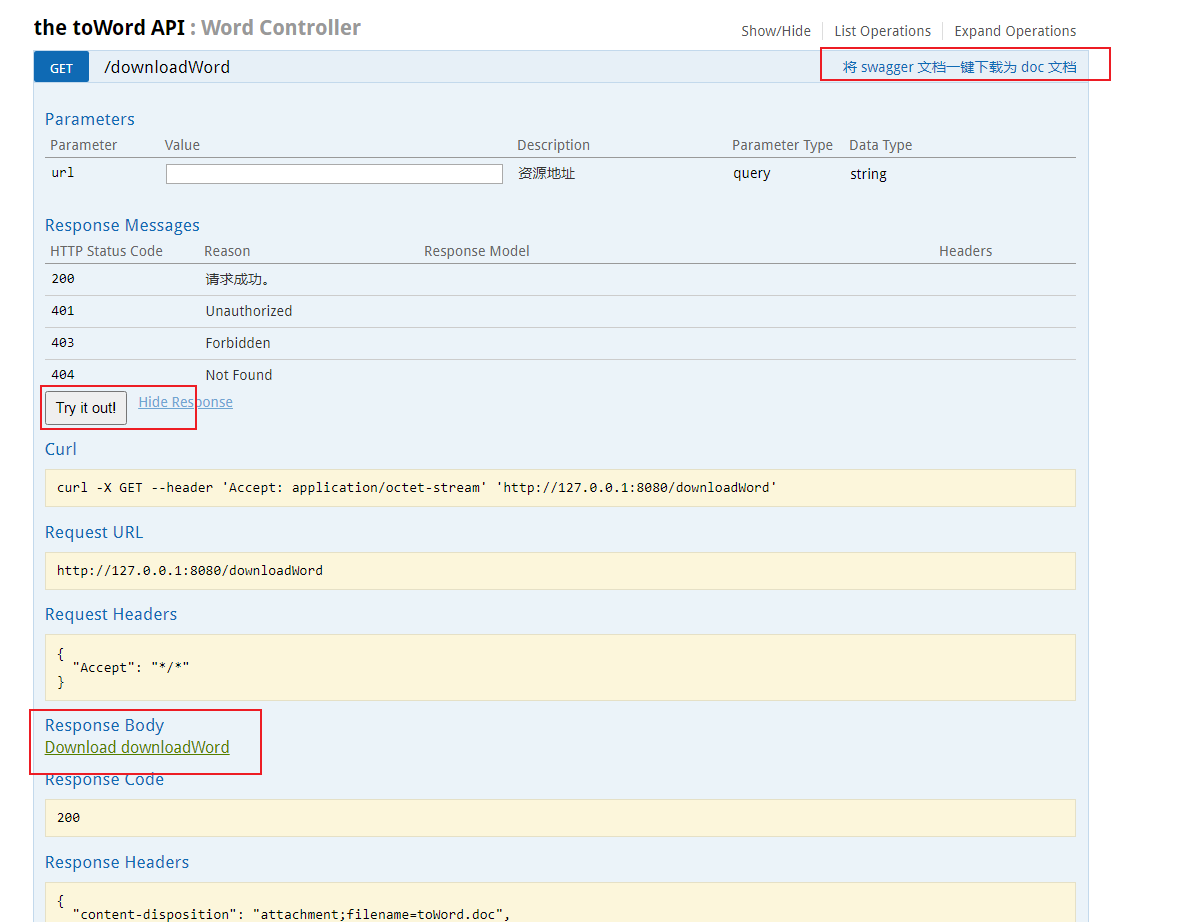
Task: Click the Value column header
Action: [x=182, y=145]
